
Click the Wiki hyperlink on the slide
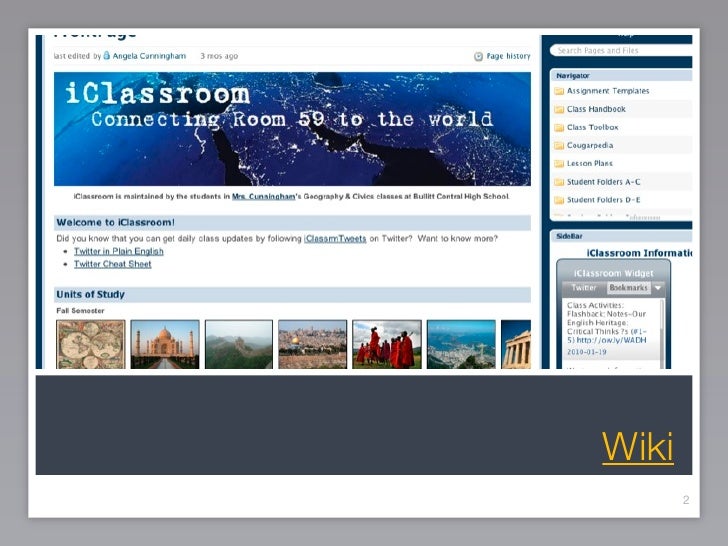(637, 447)
